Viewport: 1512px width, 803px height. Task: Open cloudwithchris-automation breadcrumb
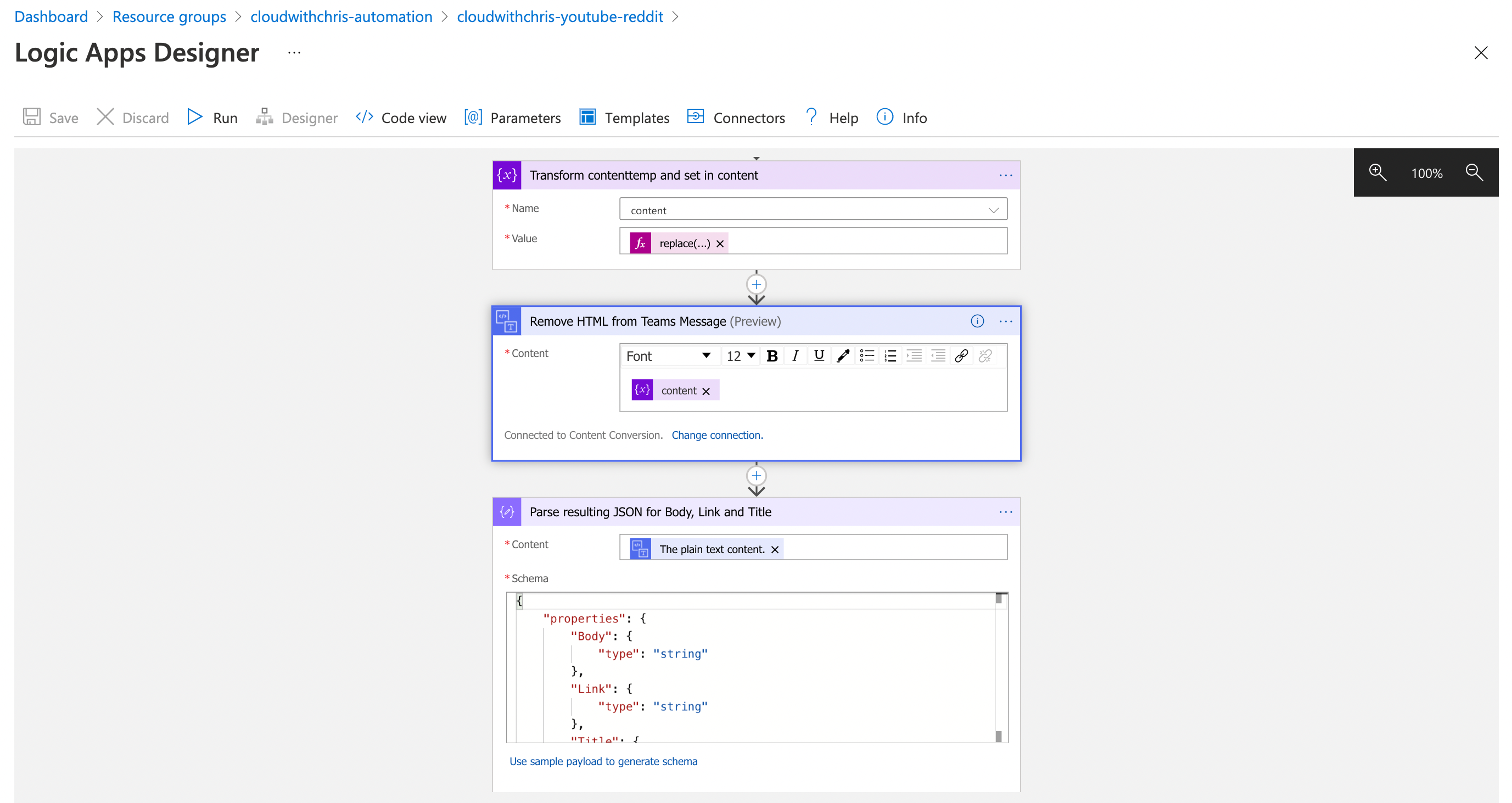point(341,16)
